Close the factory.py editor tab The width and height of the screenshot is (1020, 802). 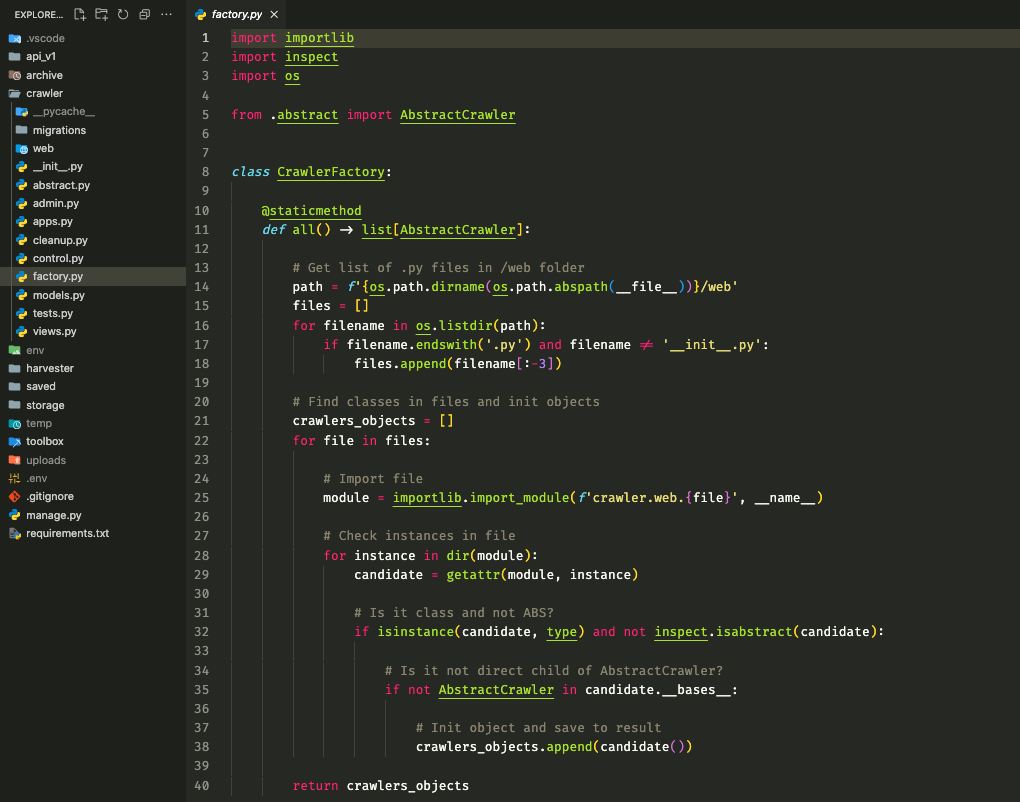275,14
